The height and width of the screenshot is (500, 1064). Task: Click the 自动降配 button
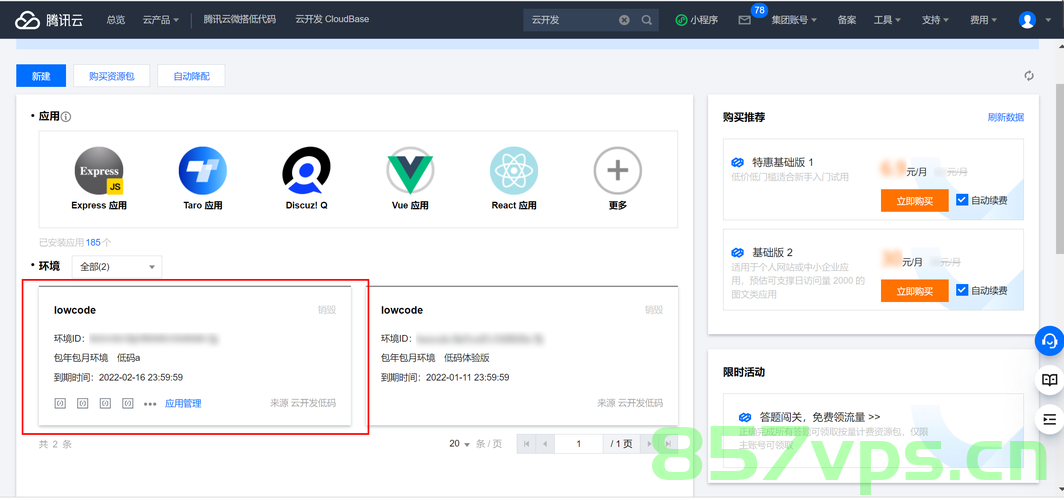click(191, 76)
